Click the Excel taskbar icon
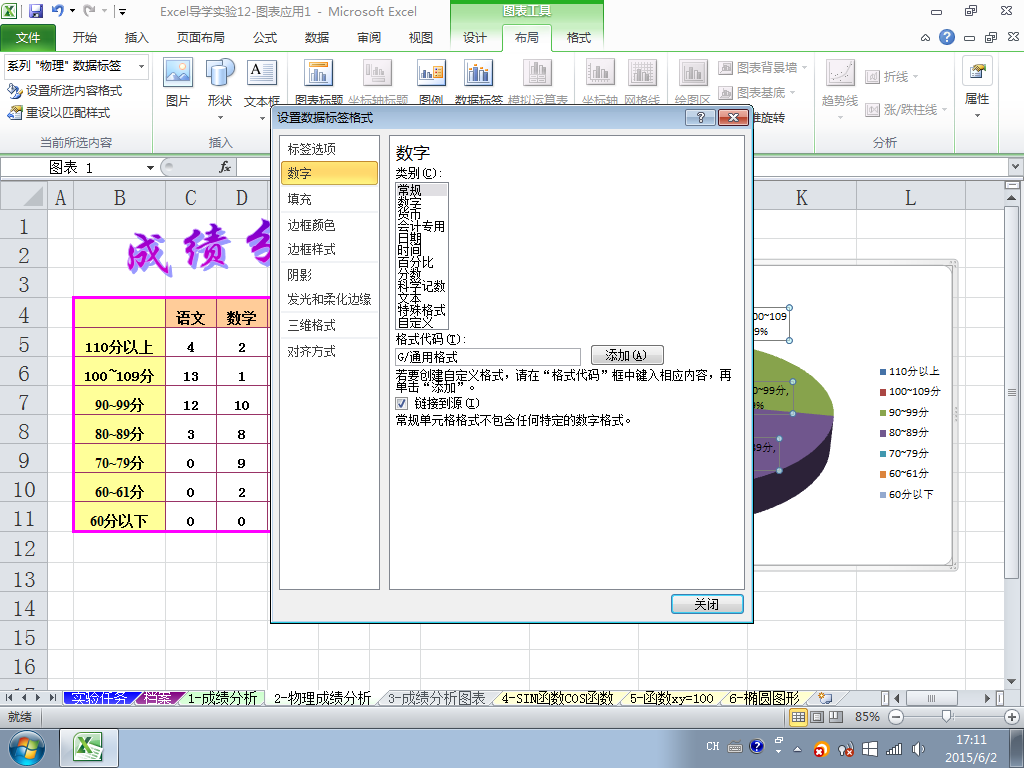The image size is (1024, 768). [x=89, y=748]
